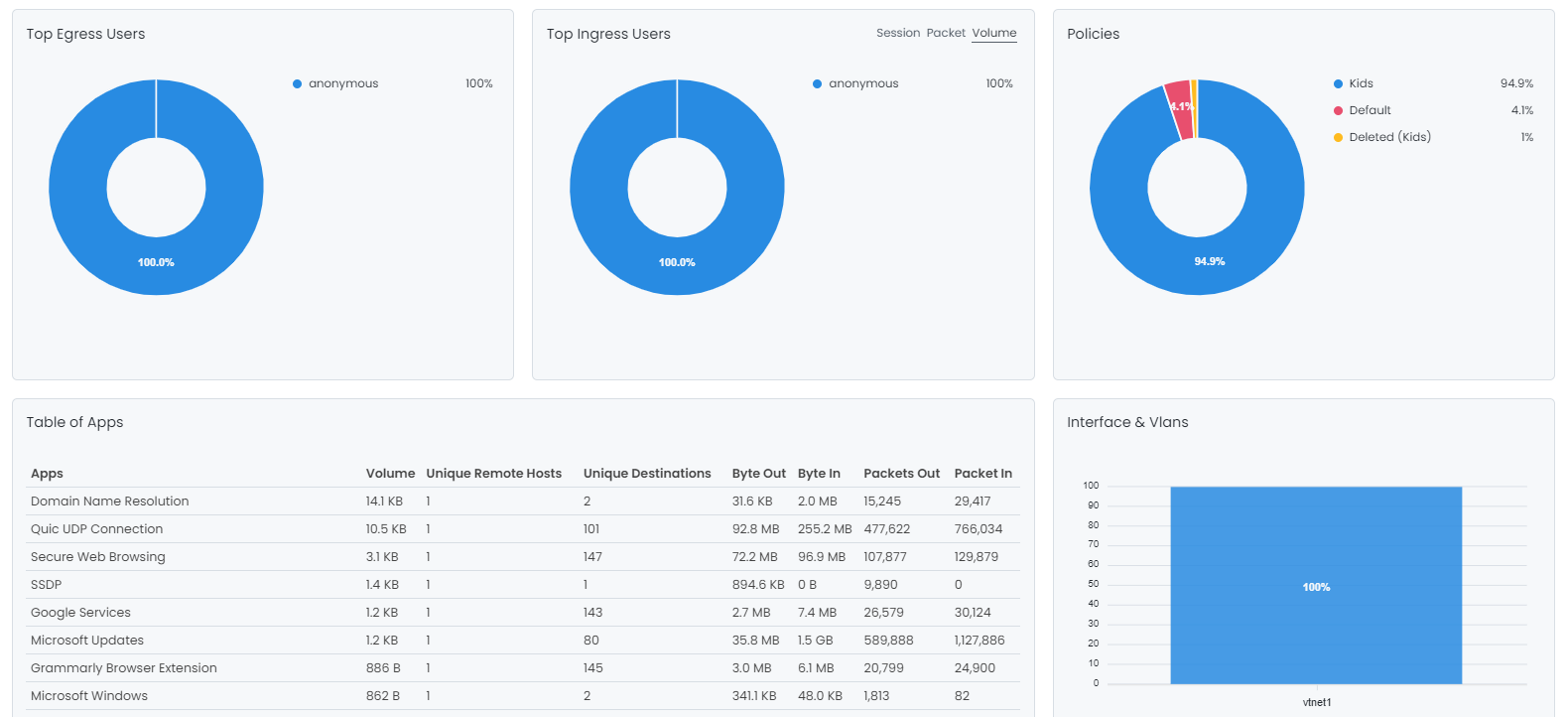Screen dimensions: 1568x717
Task: Select the 94.9% Kids segment of Policies donut
Action: coord(1209,261)
